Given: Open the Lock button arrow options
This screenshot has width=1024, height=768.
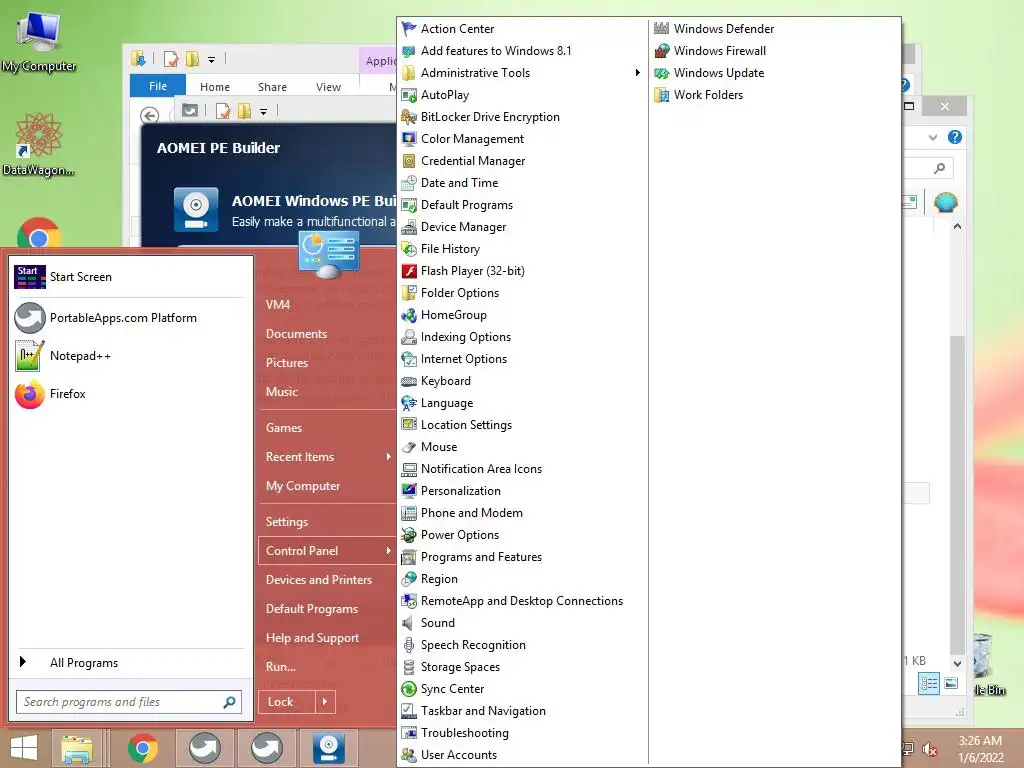Looking at the screenshot, I should tap(325, 702).
